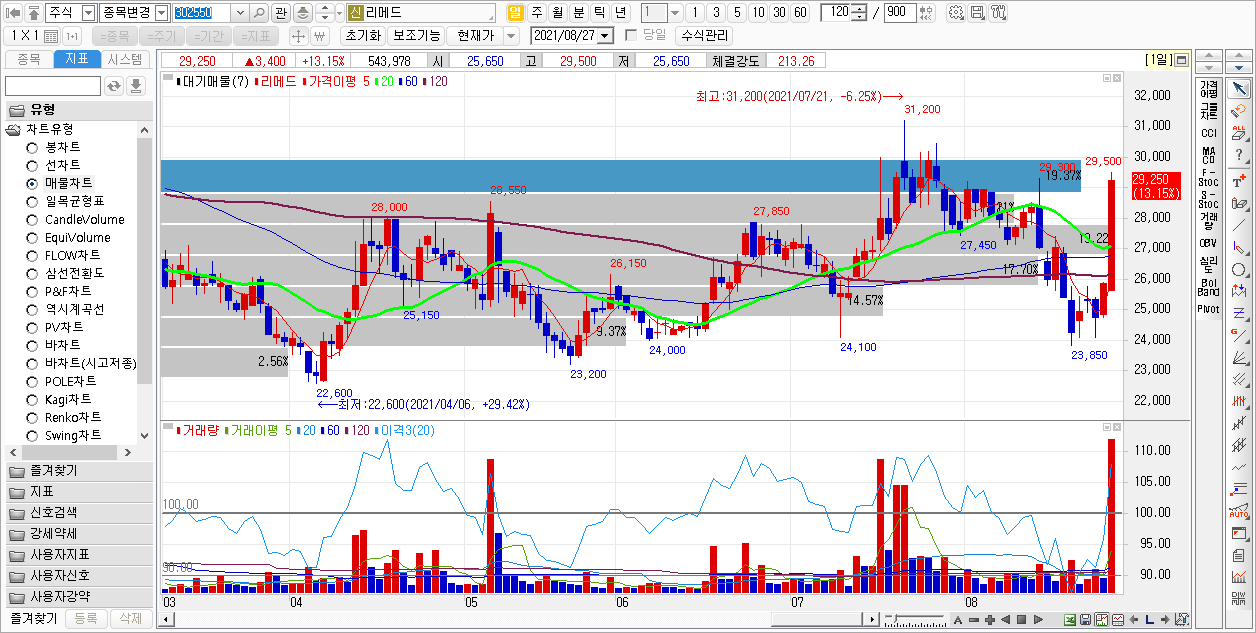Switch to the 시스템 tab
Viewport: 1256px width, 633px height.
click(126, 59)
